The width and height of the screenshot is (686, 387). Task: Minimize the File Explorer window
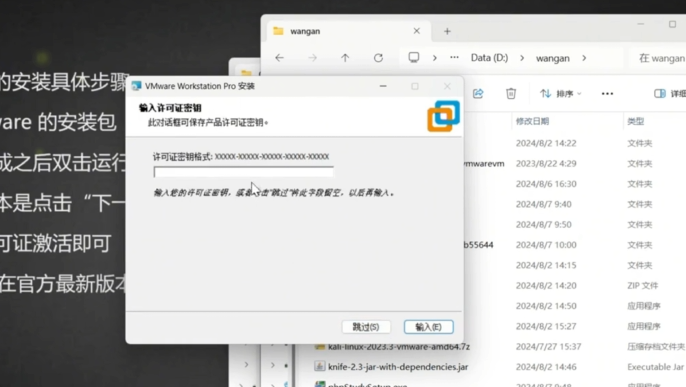click(640, 24)
